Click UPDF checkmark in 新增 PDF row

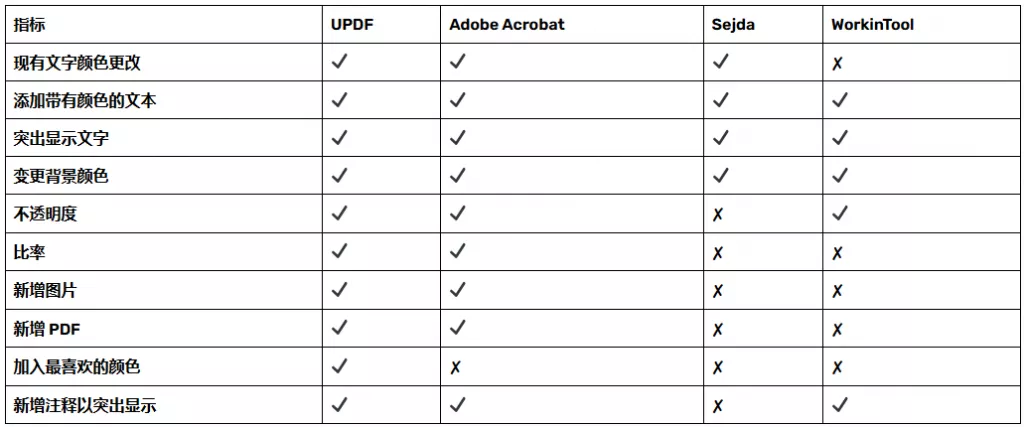click(340, 328)
